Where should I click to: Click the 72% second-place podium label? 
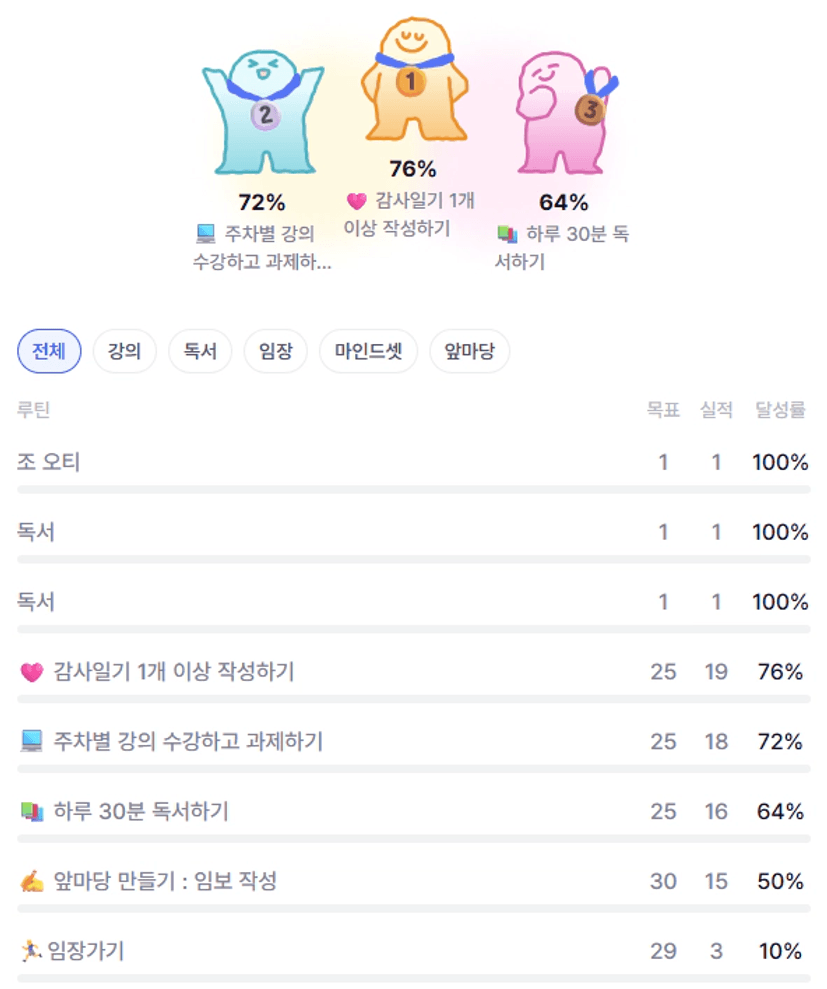coord(262,203)
